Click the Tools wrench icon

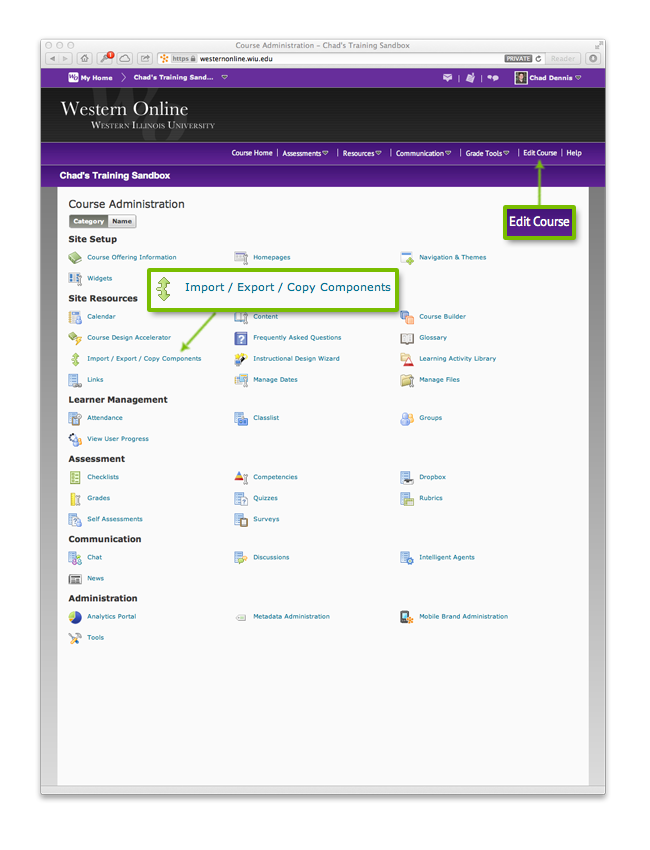[x=75, y=638]
